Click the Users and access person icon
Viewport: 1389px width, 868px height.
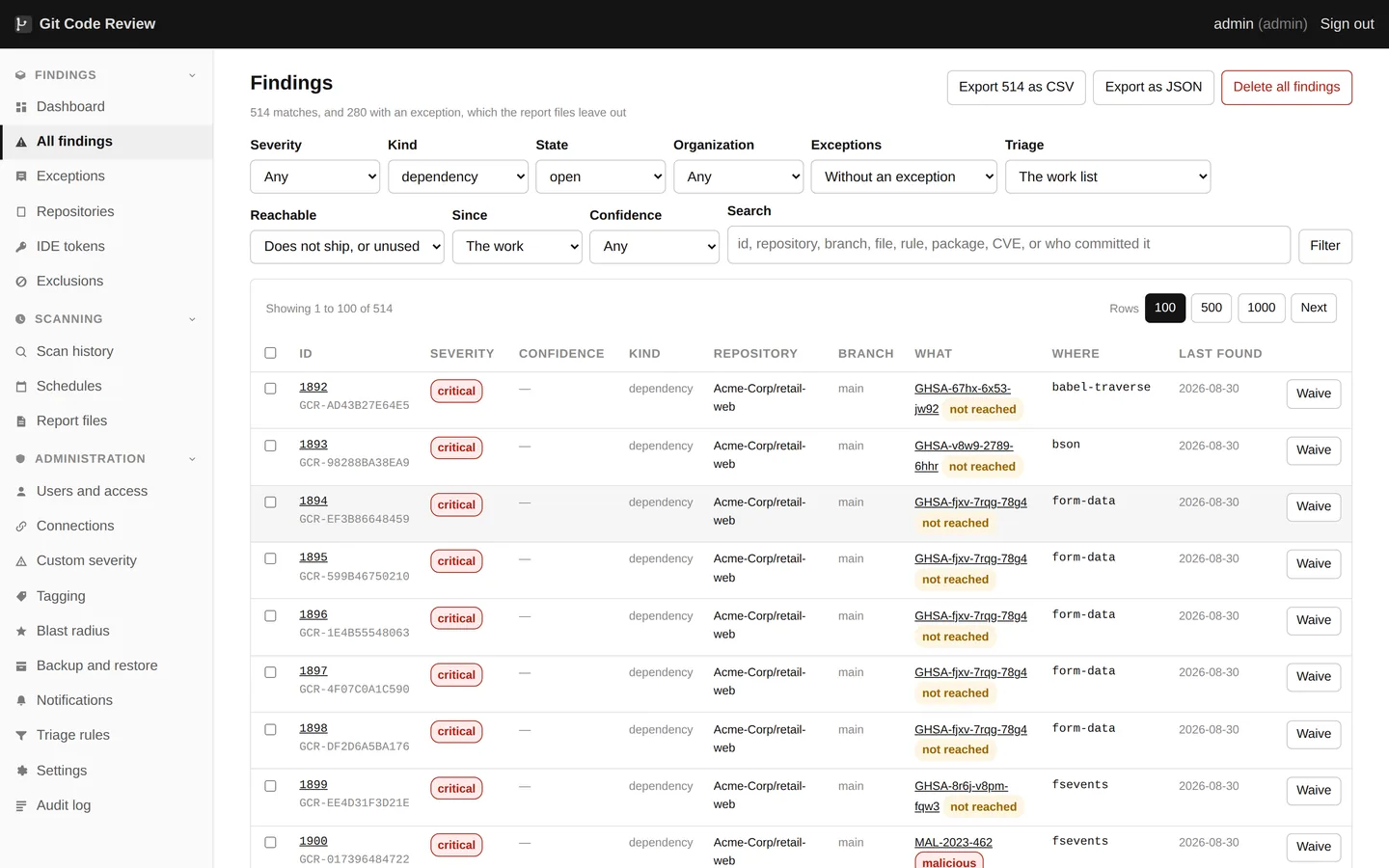click(x=21, y=492)
